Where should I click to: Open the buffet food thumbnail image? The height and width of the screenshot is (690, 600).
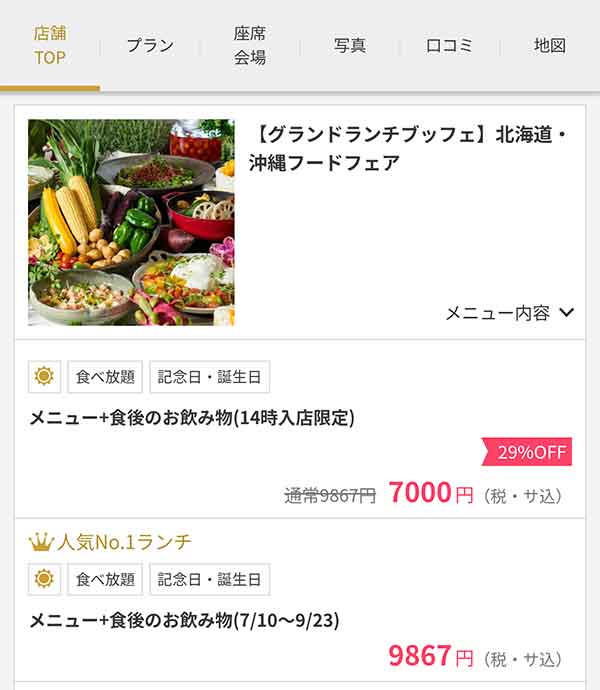[131, 222]
